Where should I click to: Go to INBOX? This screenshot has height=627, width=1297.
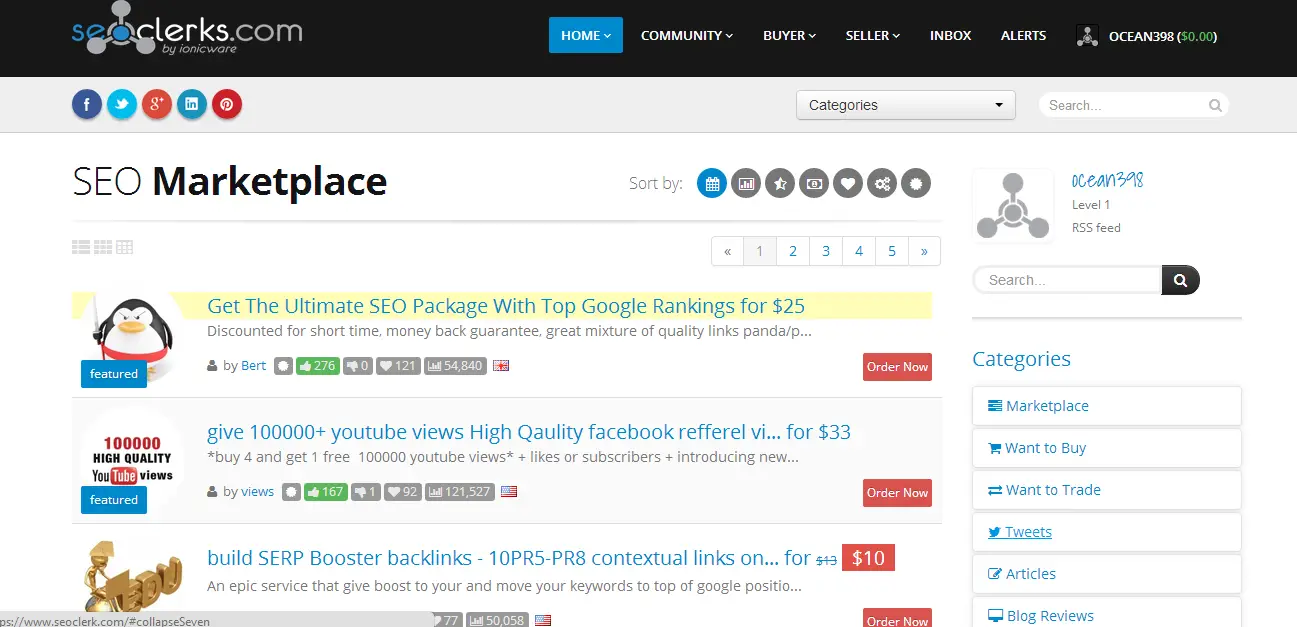[x=950, y=35]
